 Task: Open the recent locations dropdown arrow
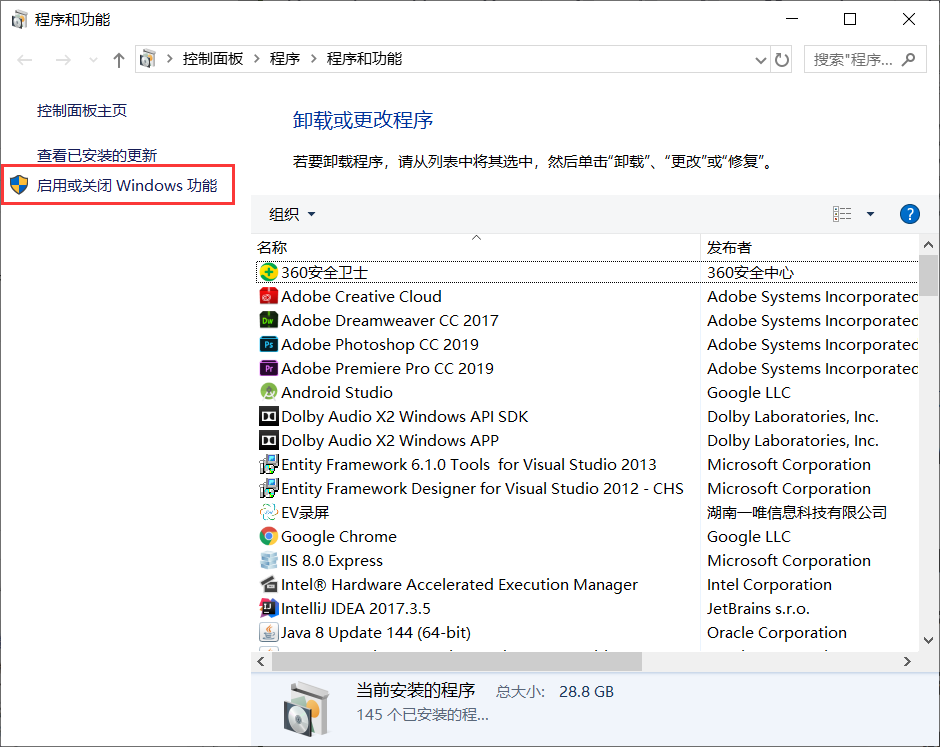click(x=93, y=59)
